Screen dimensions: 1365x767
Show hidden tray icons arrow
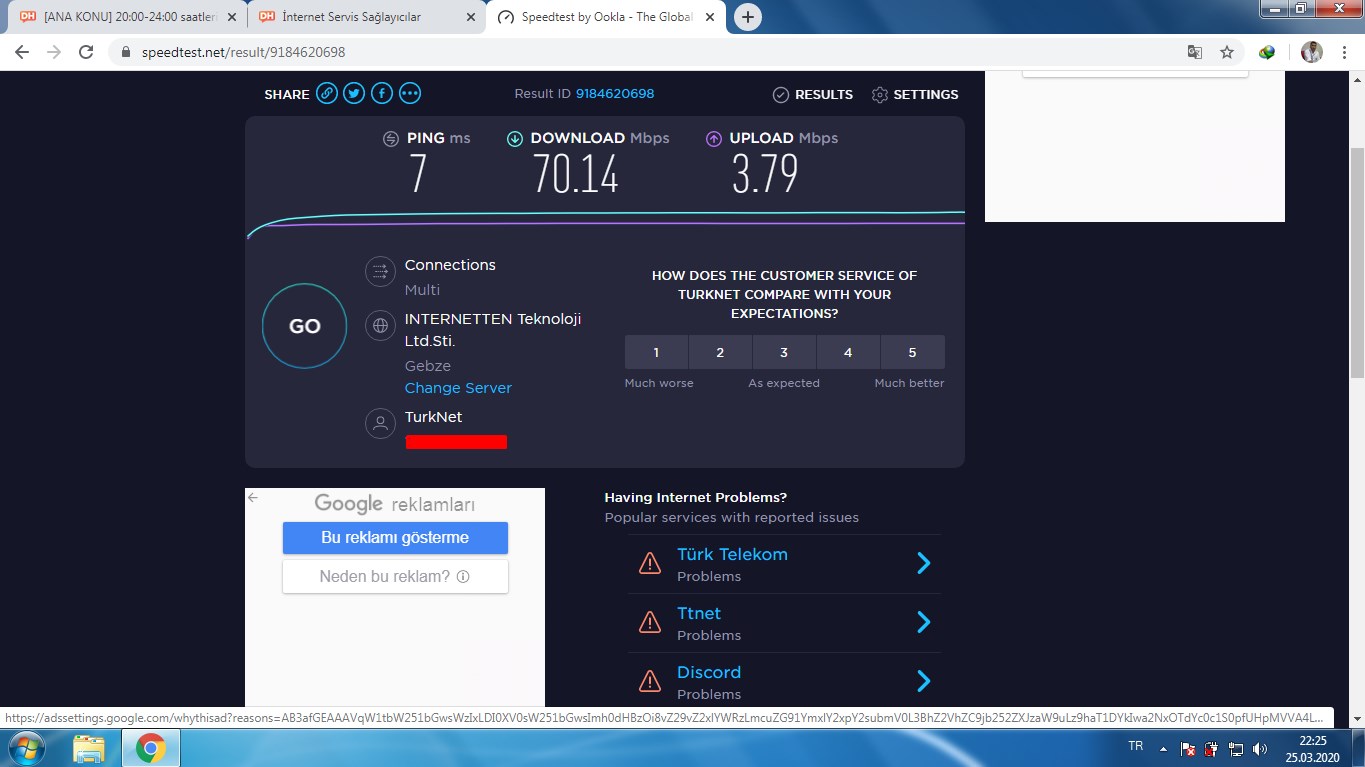point(1163,748)
